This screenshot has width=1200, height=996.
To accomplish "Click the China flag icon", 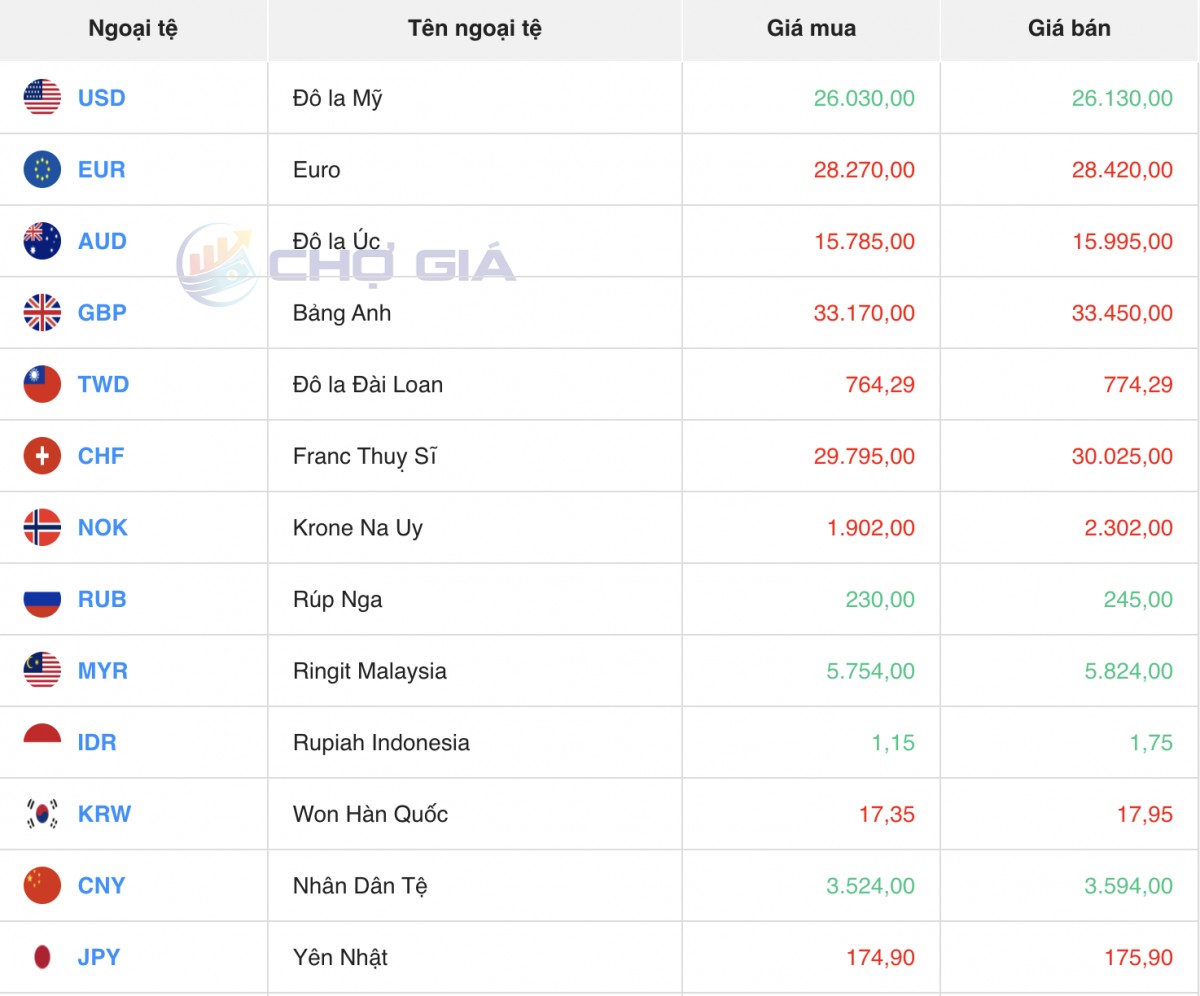I will coord(42,886).
